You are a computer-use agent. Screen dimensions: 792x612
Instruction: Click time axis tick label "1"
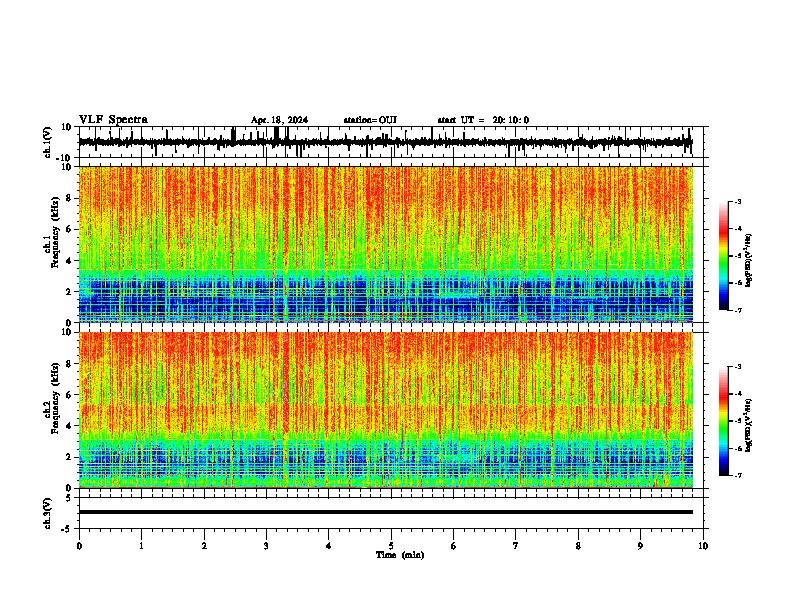[x=141, y=546]
